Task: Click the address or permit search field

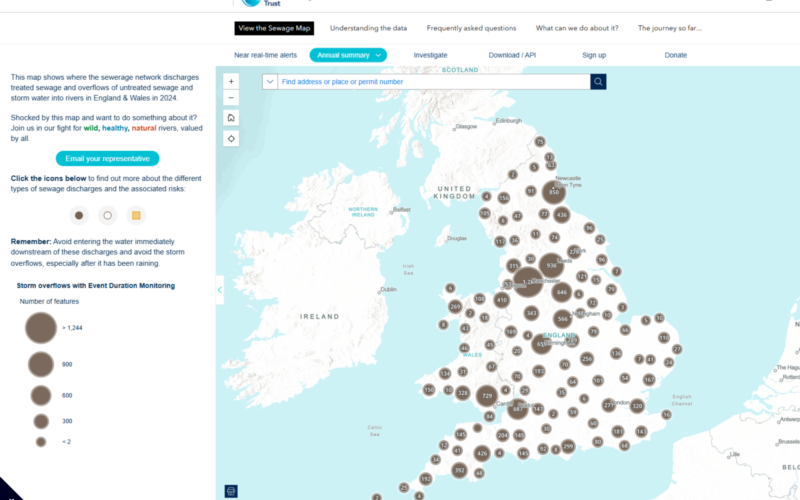Action: 434,82
